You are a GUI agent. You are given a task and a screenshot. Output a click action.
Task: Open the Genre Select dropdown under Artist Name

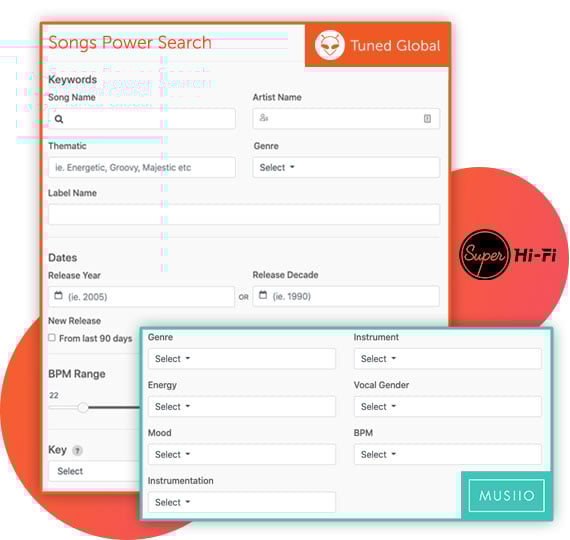click(346, 167)
